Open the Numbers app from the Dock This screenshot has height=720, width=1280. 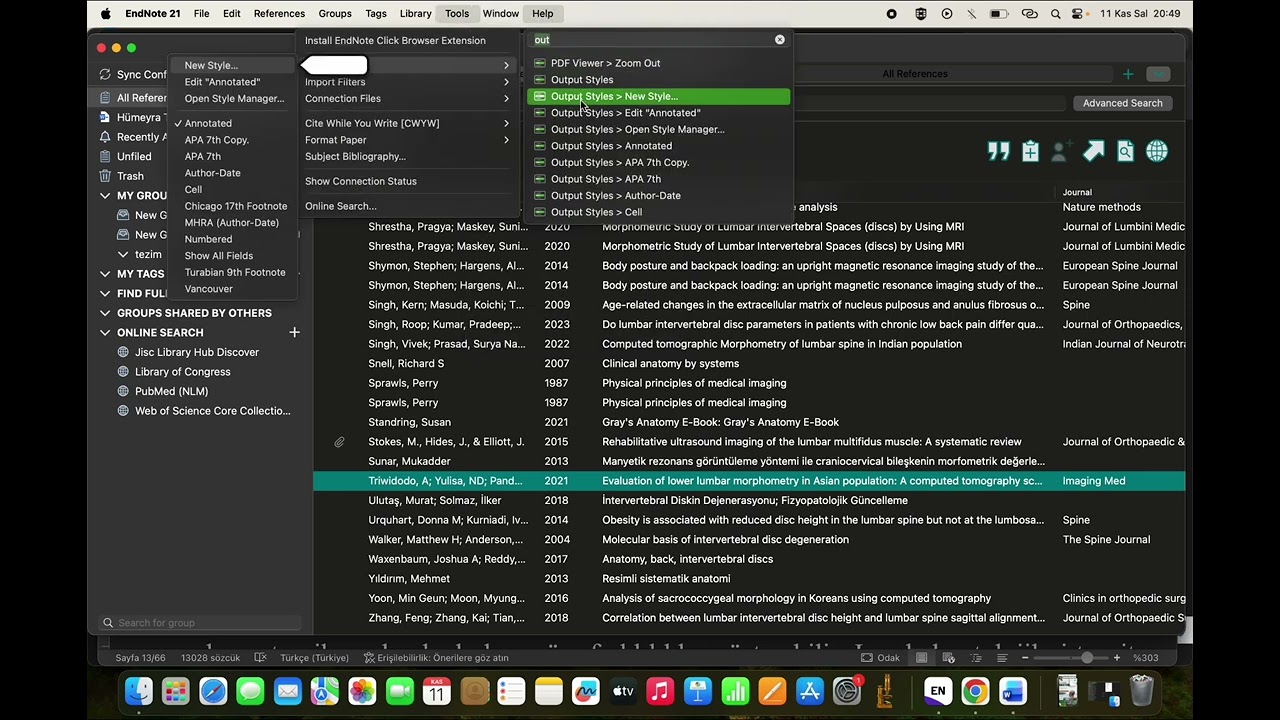(x=735, y=691)
